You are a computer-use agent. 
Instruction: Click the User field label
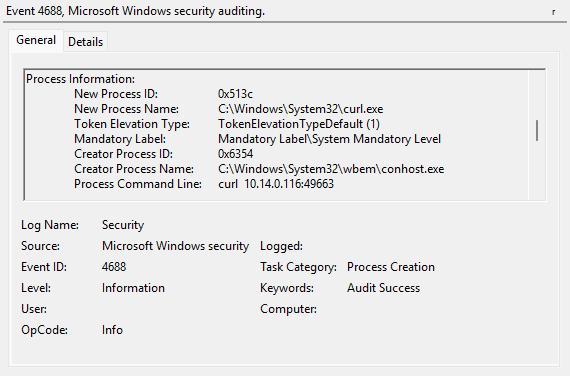tap(34, 309)
